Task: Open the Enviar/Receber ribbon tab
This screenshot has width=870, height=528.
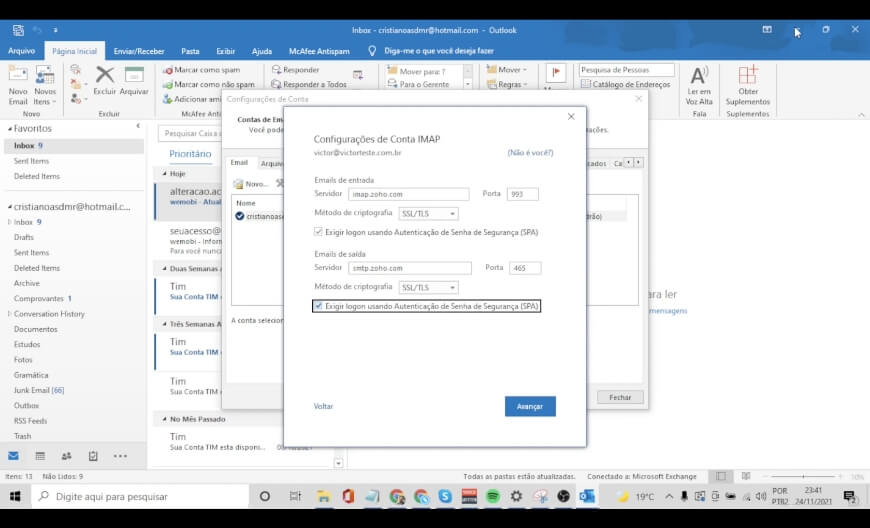Action: pyautogui.click(x=139, y=50)
